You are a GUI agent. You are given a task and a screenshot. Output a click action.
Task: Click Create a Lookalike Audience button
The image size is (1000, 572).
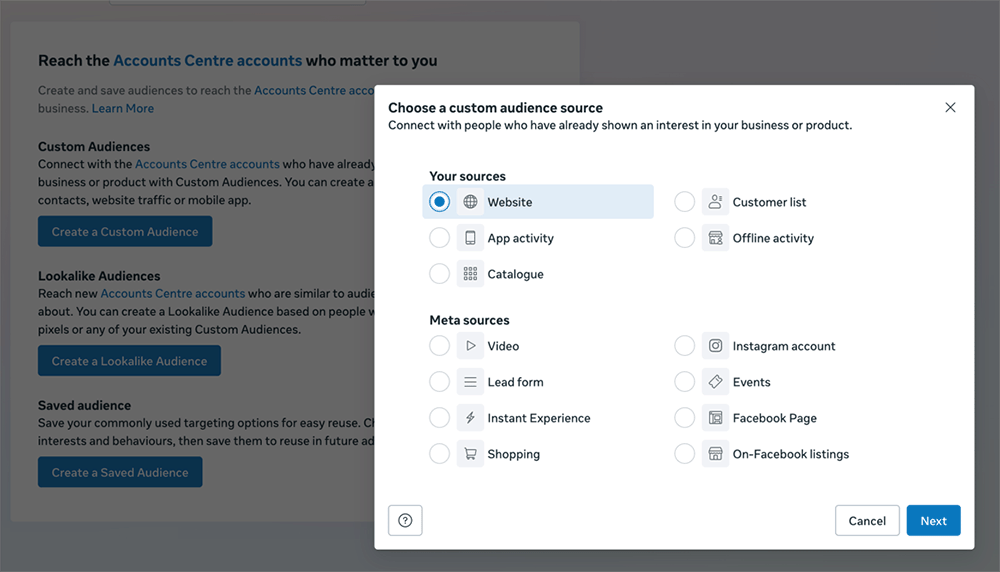point(129,361)
